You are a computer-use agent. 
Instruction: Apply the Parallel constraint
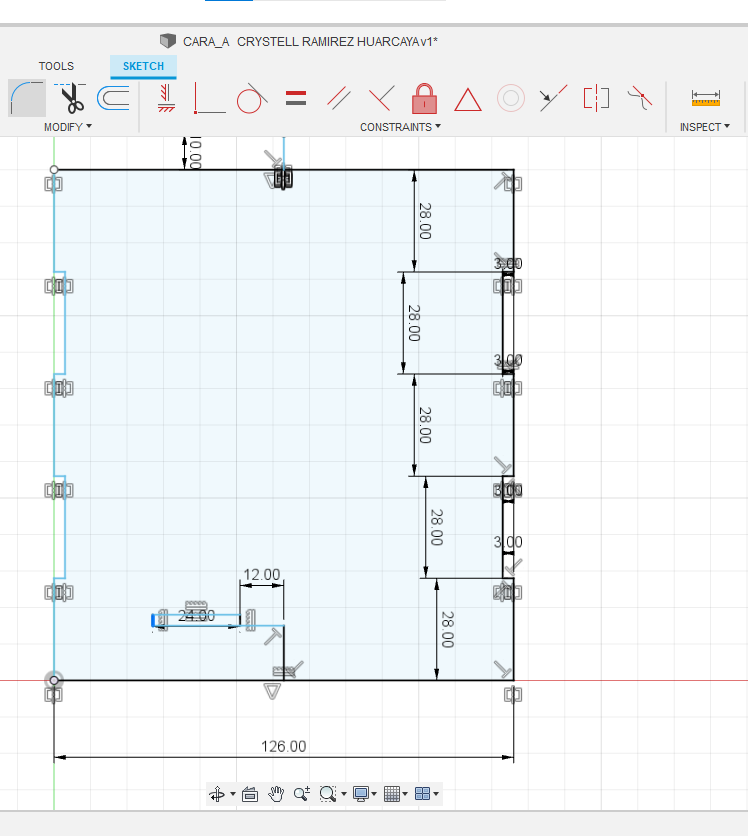tap(339, 99)
